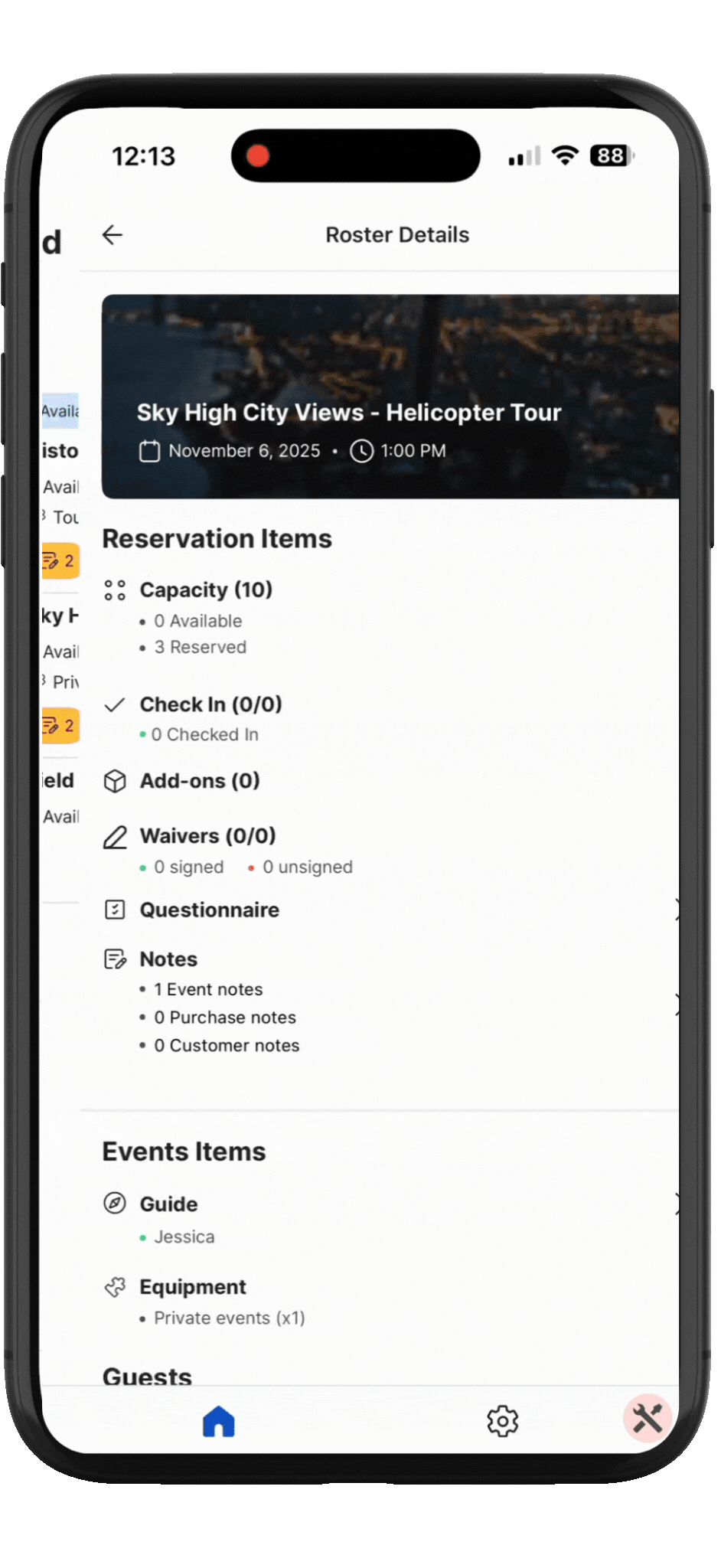Click the Equipment puzzle icon
Screen dimensions: 721x1568
(115, 1288)
